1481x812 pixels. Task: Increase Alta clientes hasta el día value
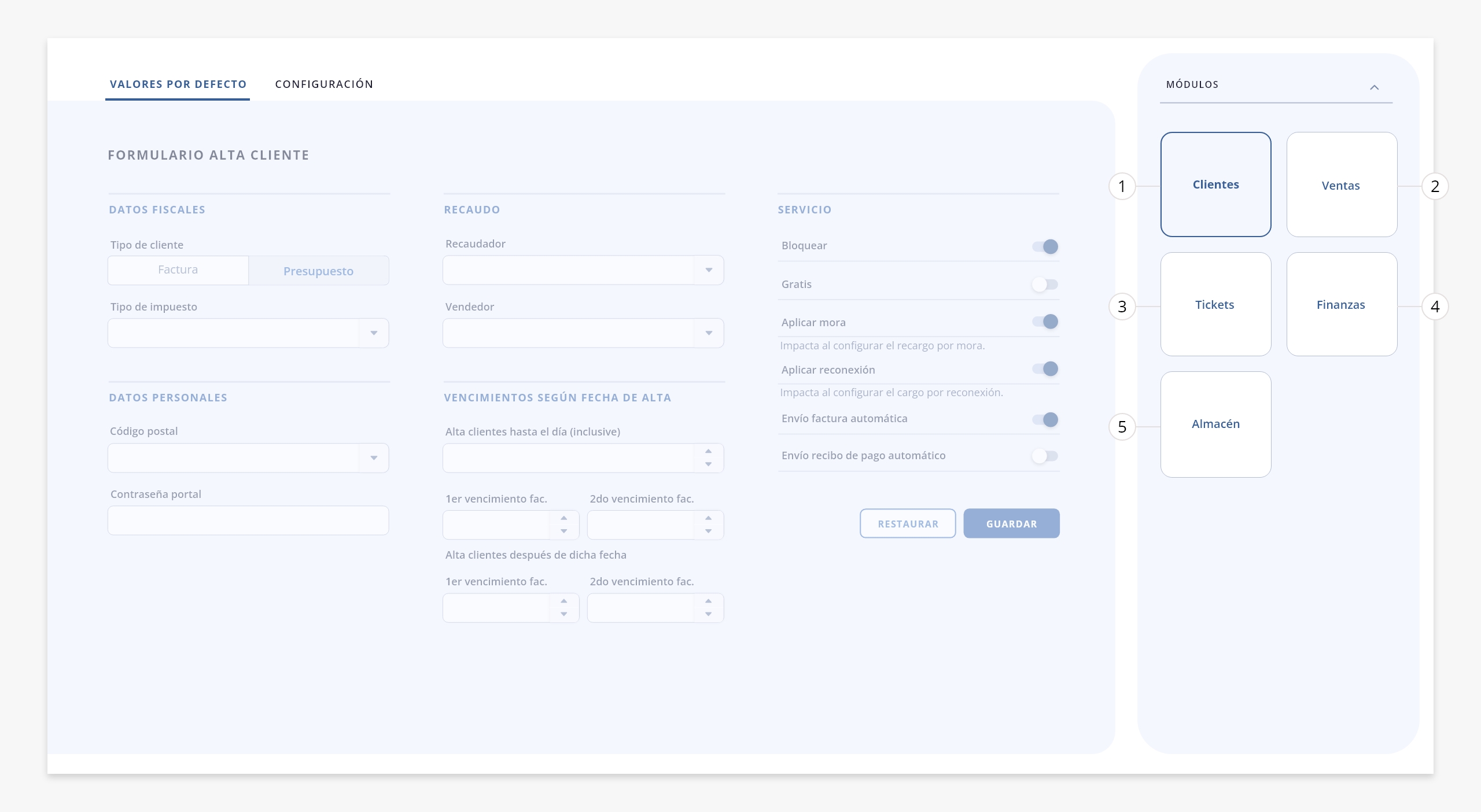pos(708,451)
